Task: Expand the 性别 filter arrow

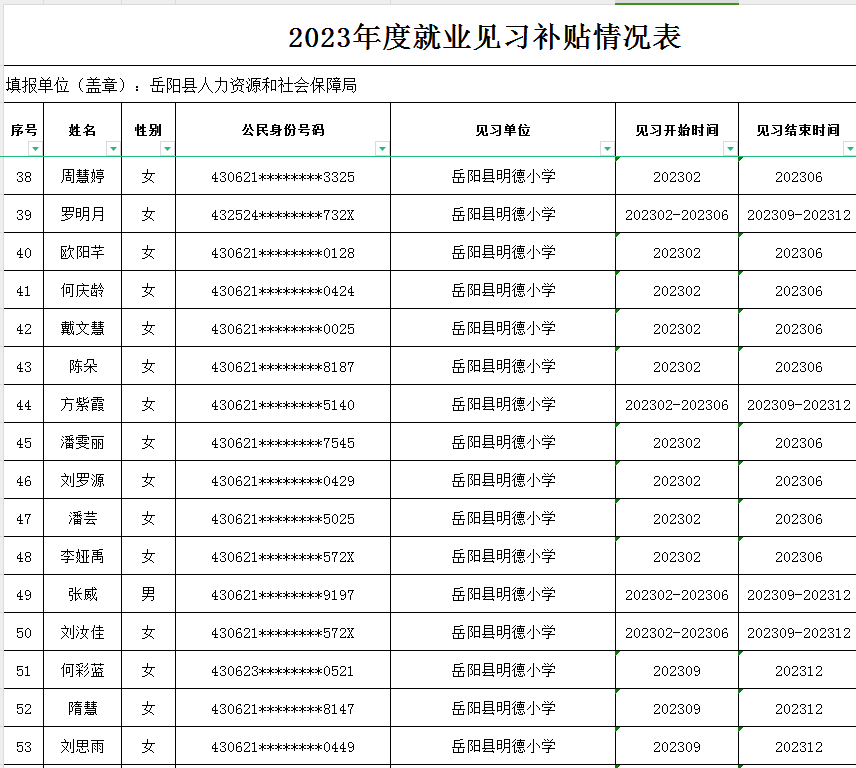Action: pos(167,149)
